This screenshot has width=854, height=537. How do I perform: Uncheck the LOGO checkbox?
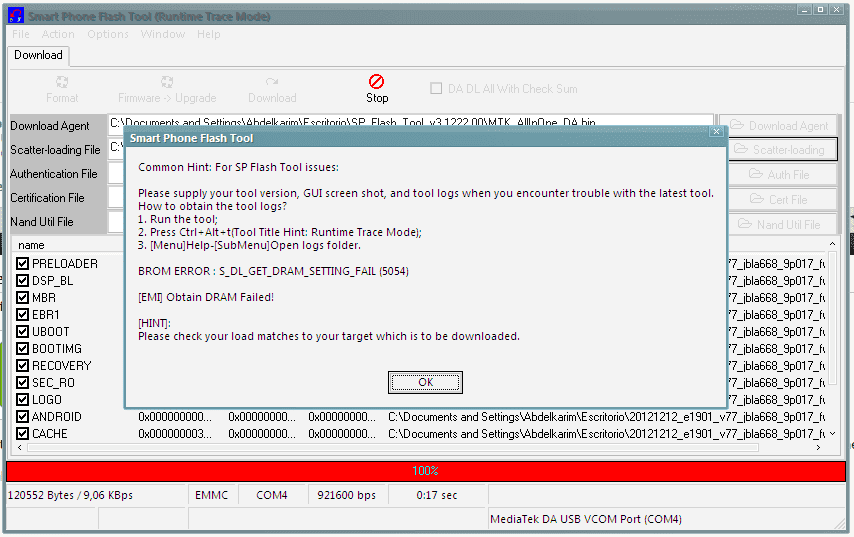(22, 399)
